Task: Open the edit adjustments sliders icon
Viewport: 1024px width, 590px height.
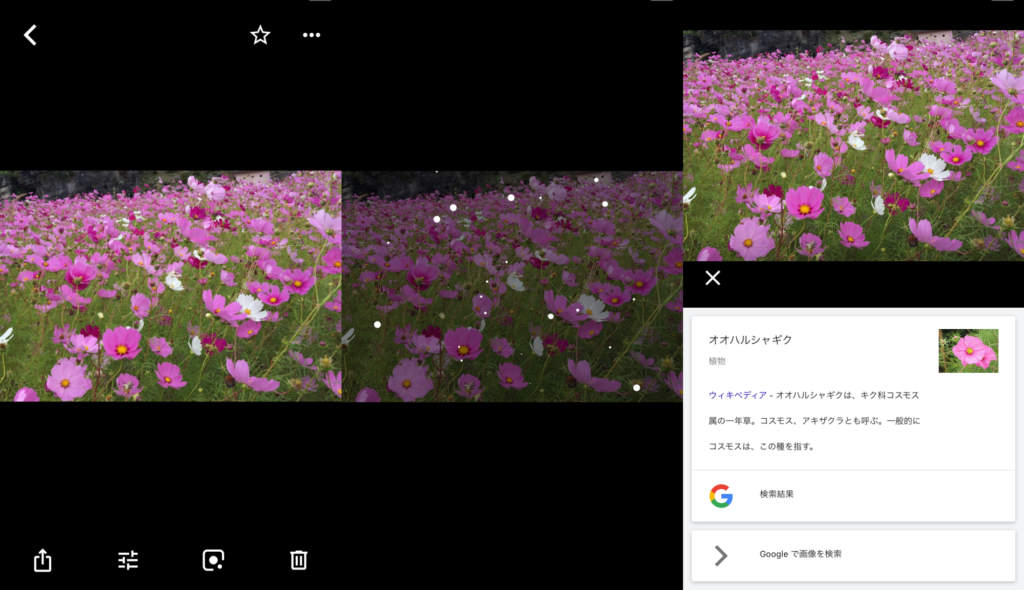Action: tap(128, 560)
